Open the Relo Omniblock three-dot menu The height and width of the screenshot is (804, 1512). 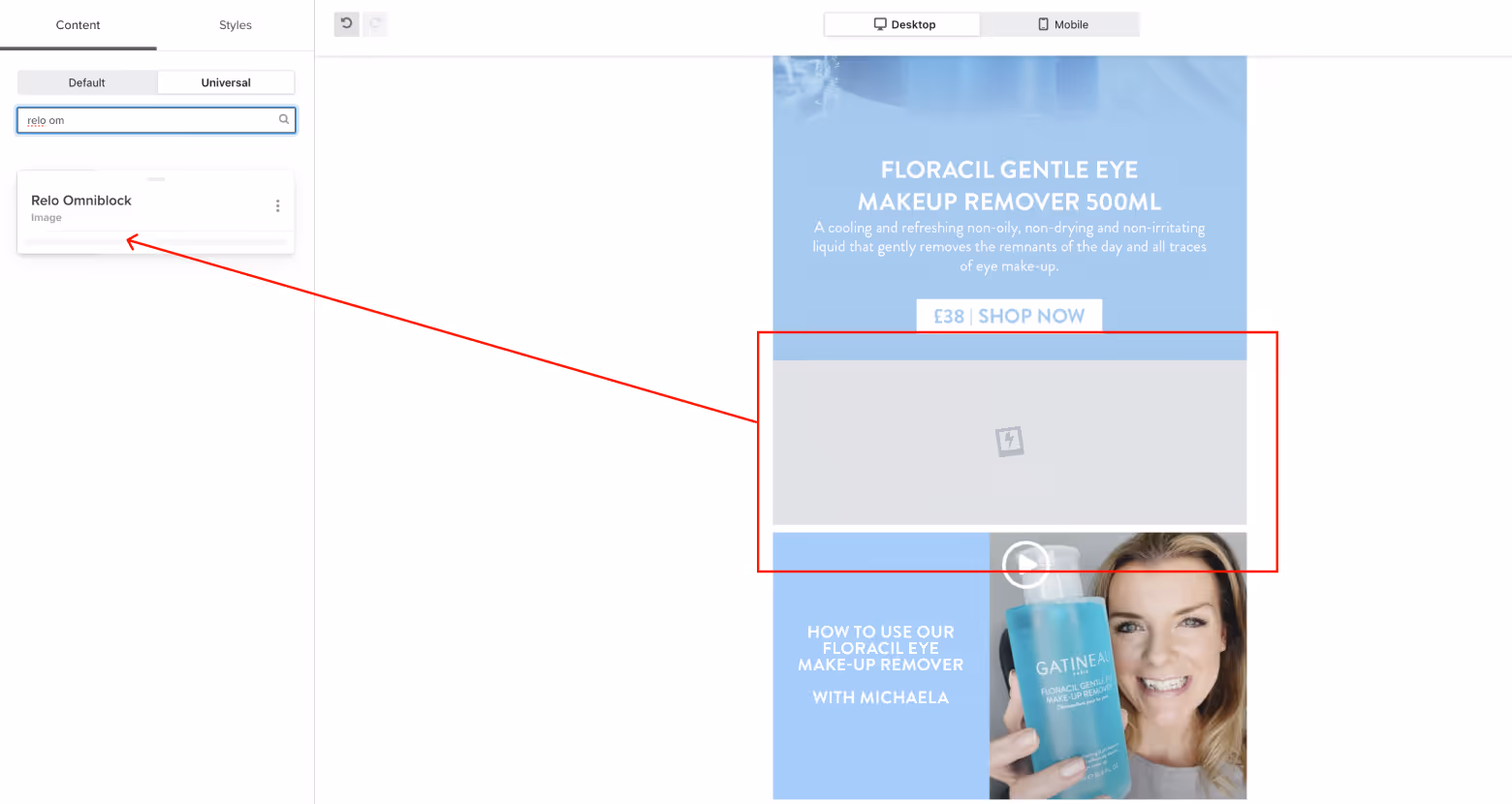(277, 205)
